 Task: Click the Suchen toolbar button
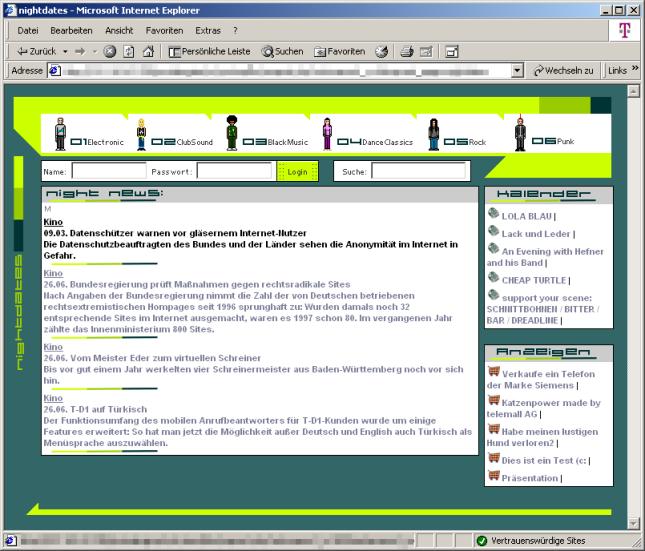pos(282,51)
